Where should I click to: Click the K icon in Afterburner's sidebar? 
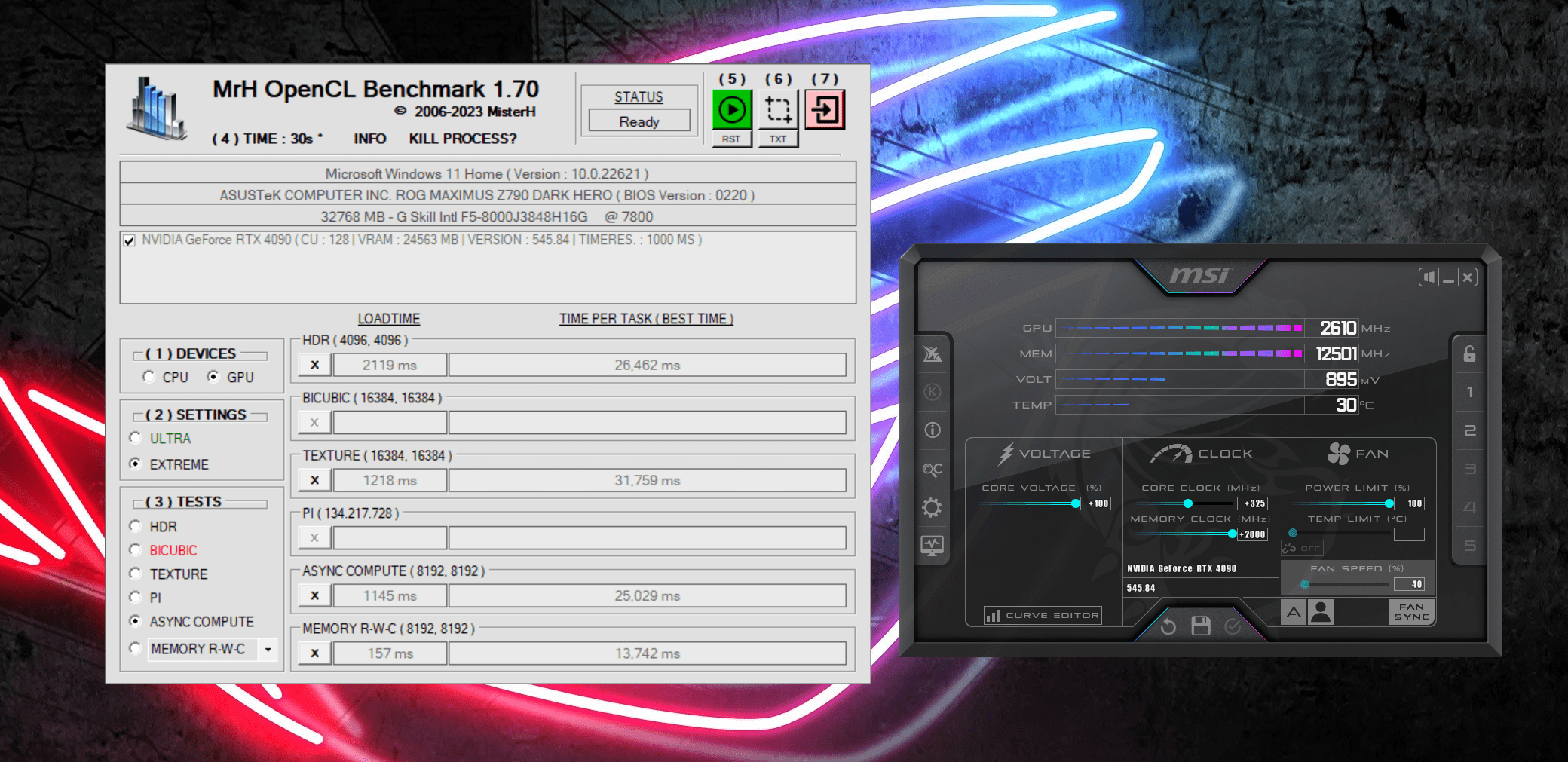933,392
